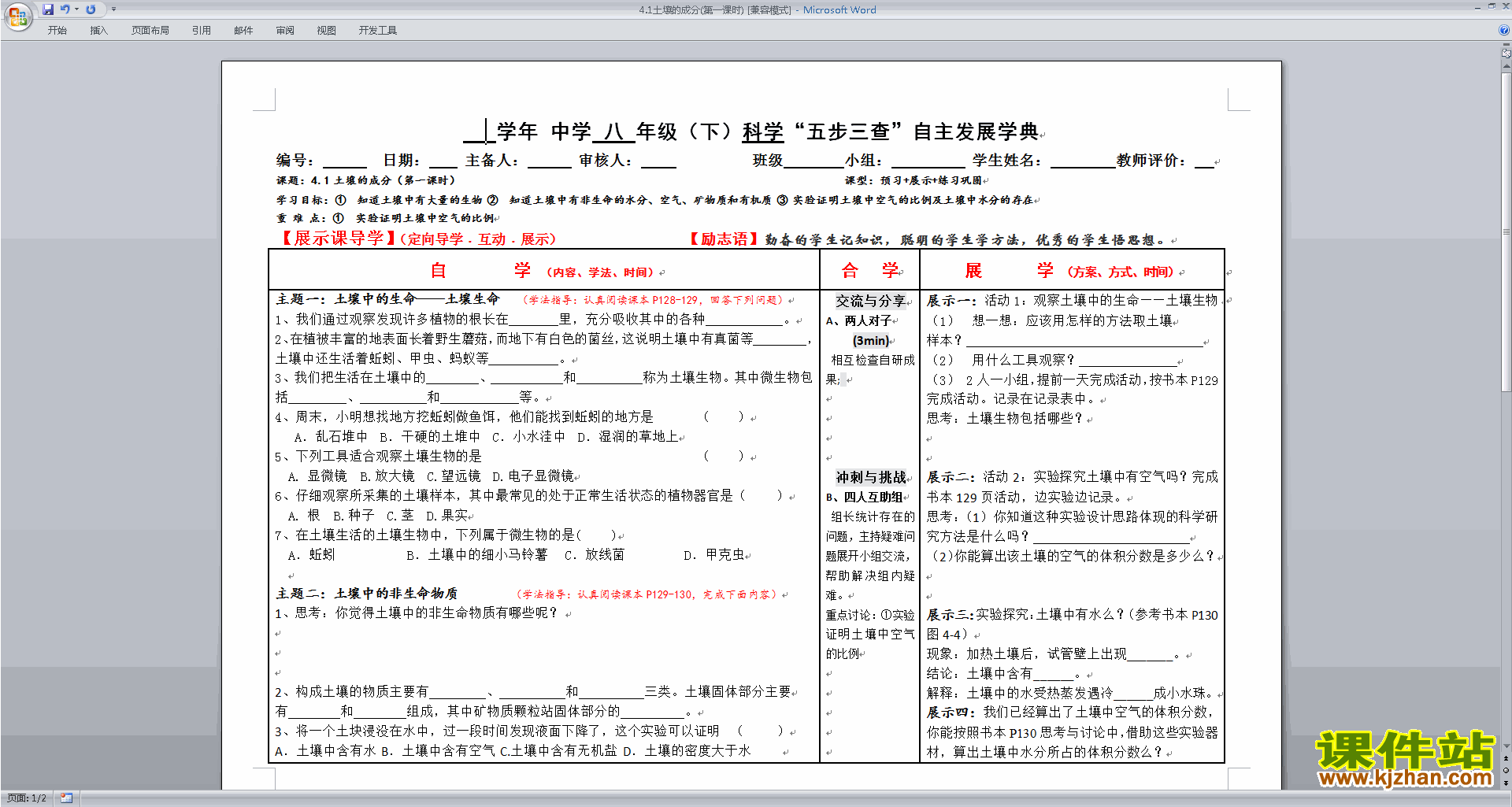
Task: Open the Customize Quick Access Toolbar dropdown
Action: pyautogui.click(x=113, y=9)
